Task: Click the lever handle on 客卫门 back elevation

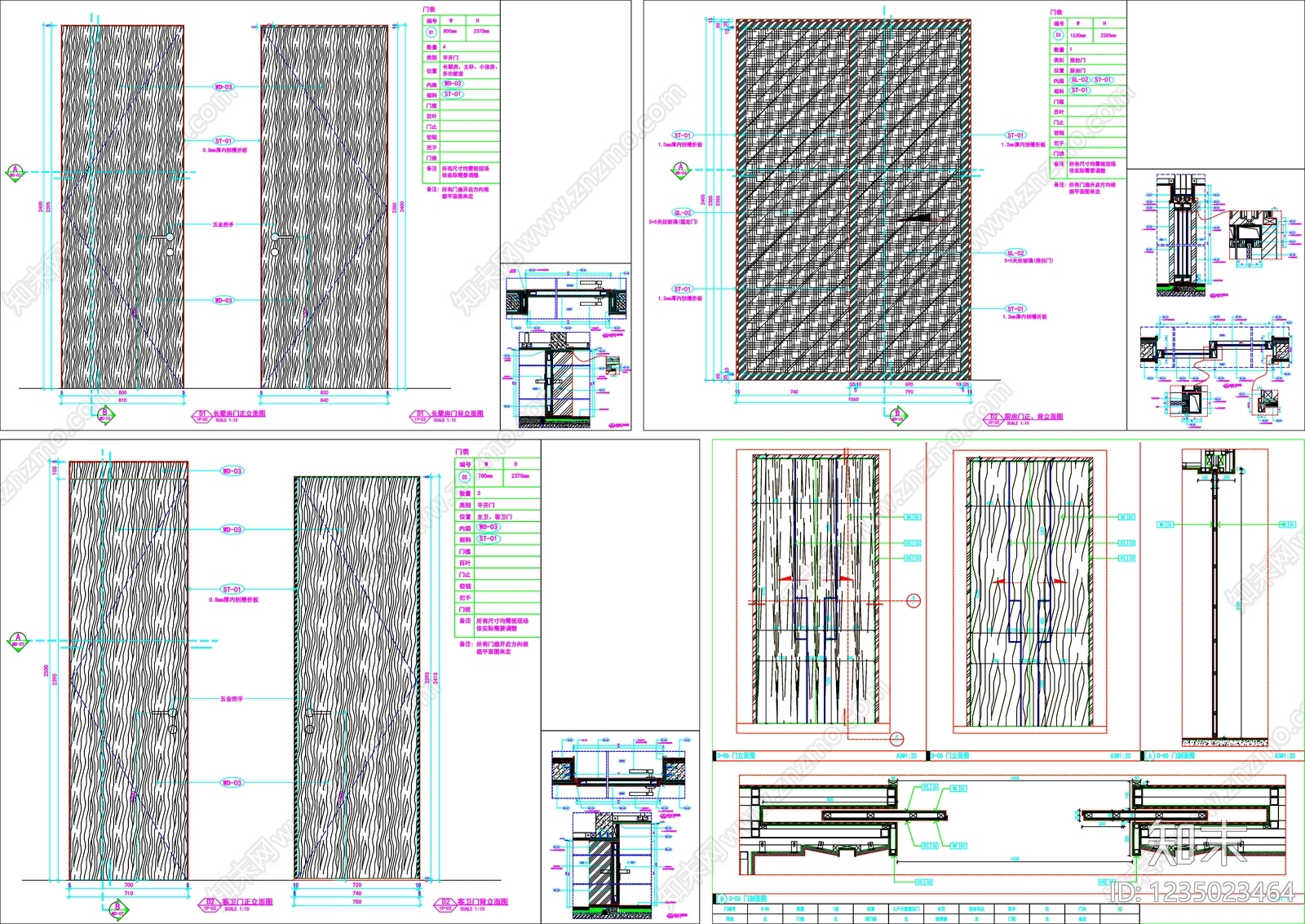Action: [316, 714]
